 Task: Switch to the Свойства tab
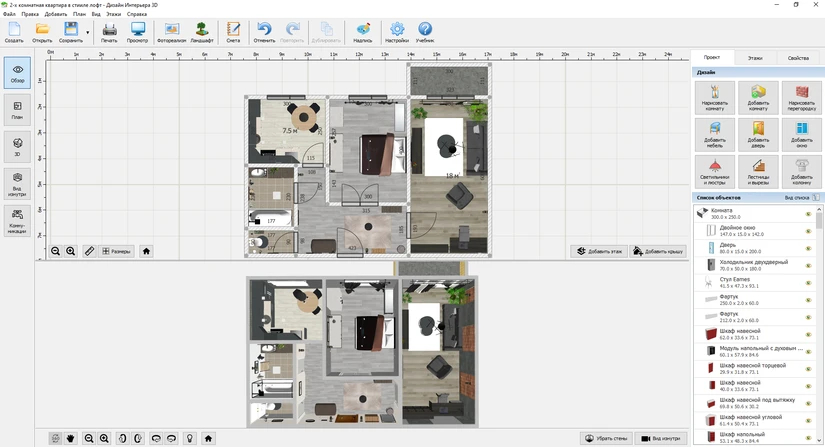pos(798,59)
